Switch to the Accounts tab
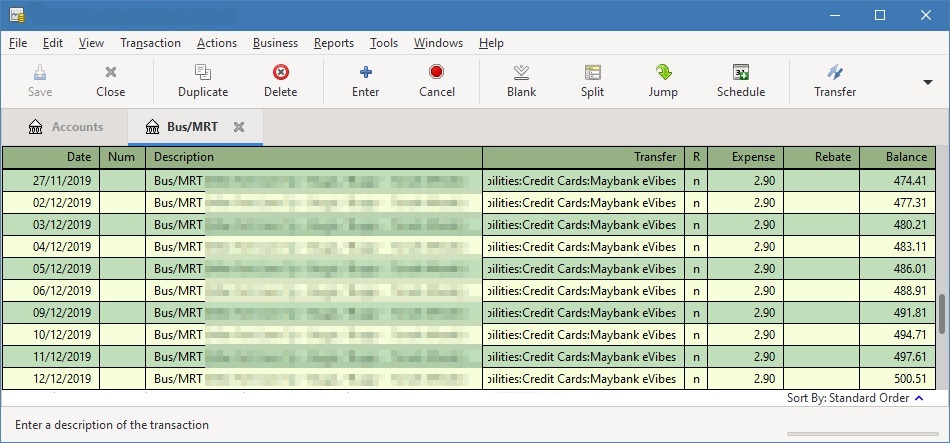Image resolution: width=950 pixels, height=443 pixels. pos(65,127)
